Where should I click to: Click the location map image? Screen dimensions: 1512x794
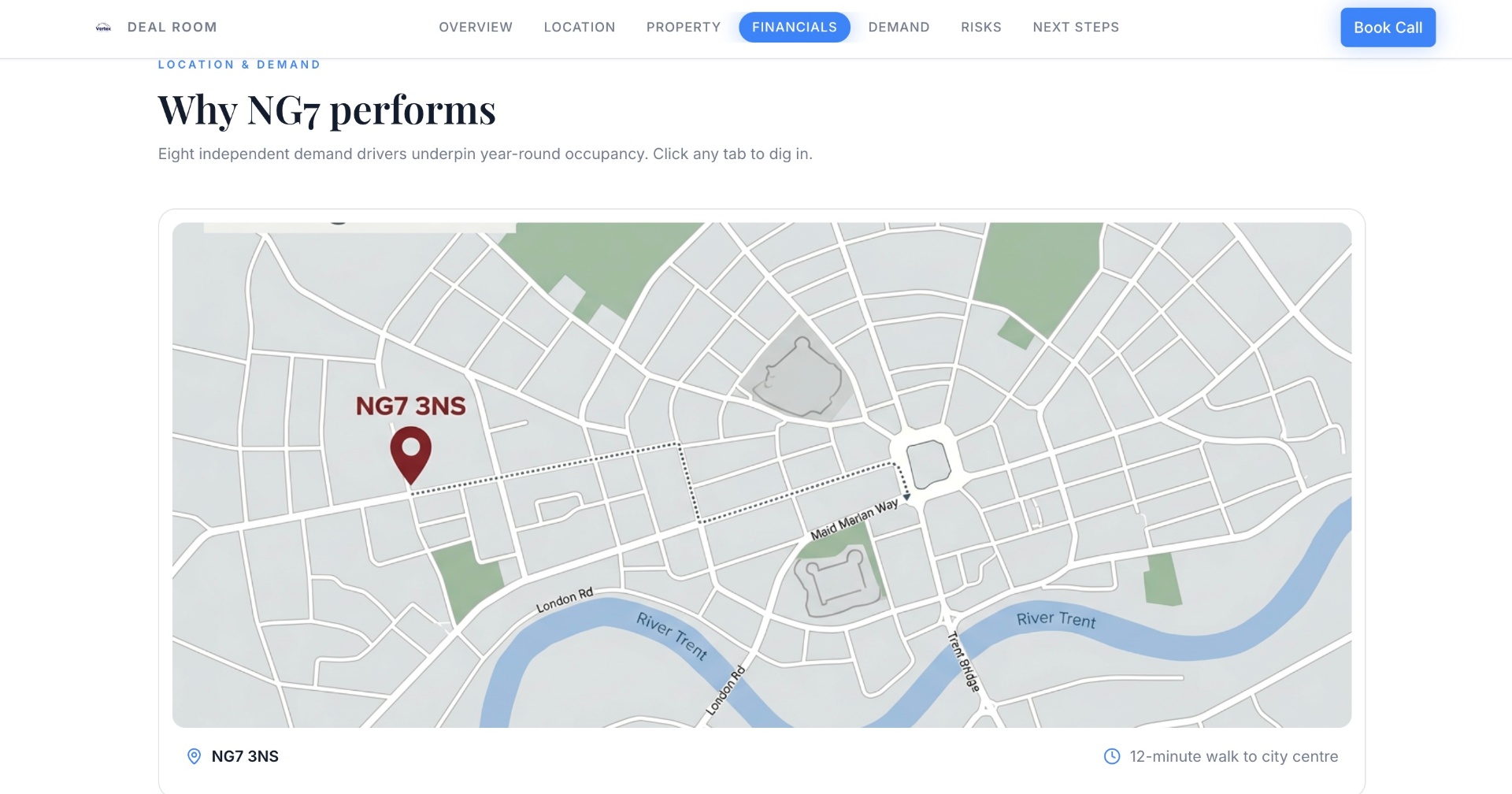[762, 475]
